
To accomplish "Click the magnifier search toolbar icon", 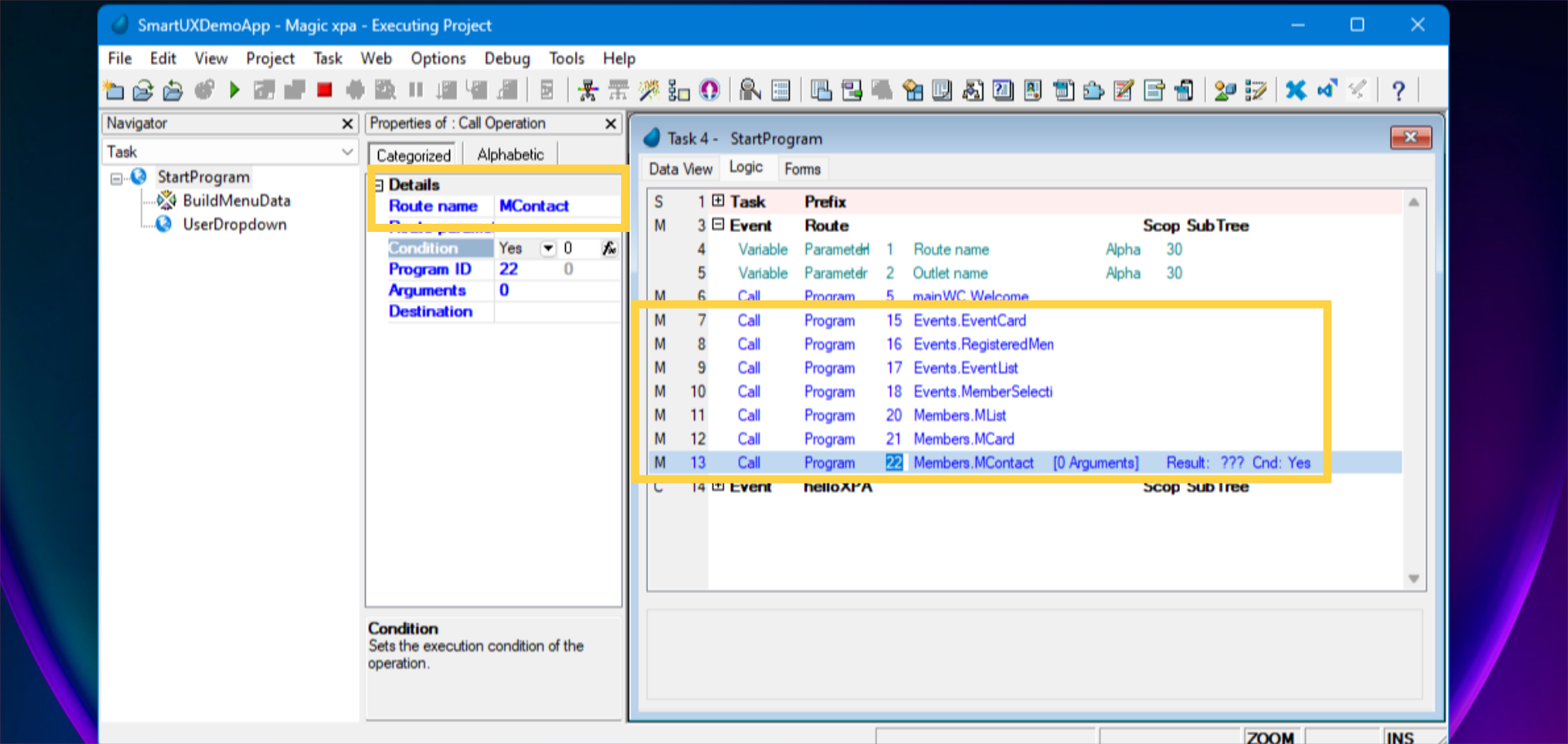I will [749, 90].
